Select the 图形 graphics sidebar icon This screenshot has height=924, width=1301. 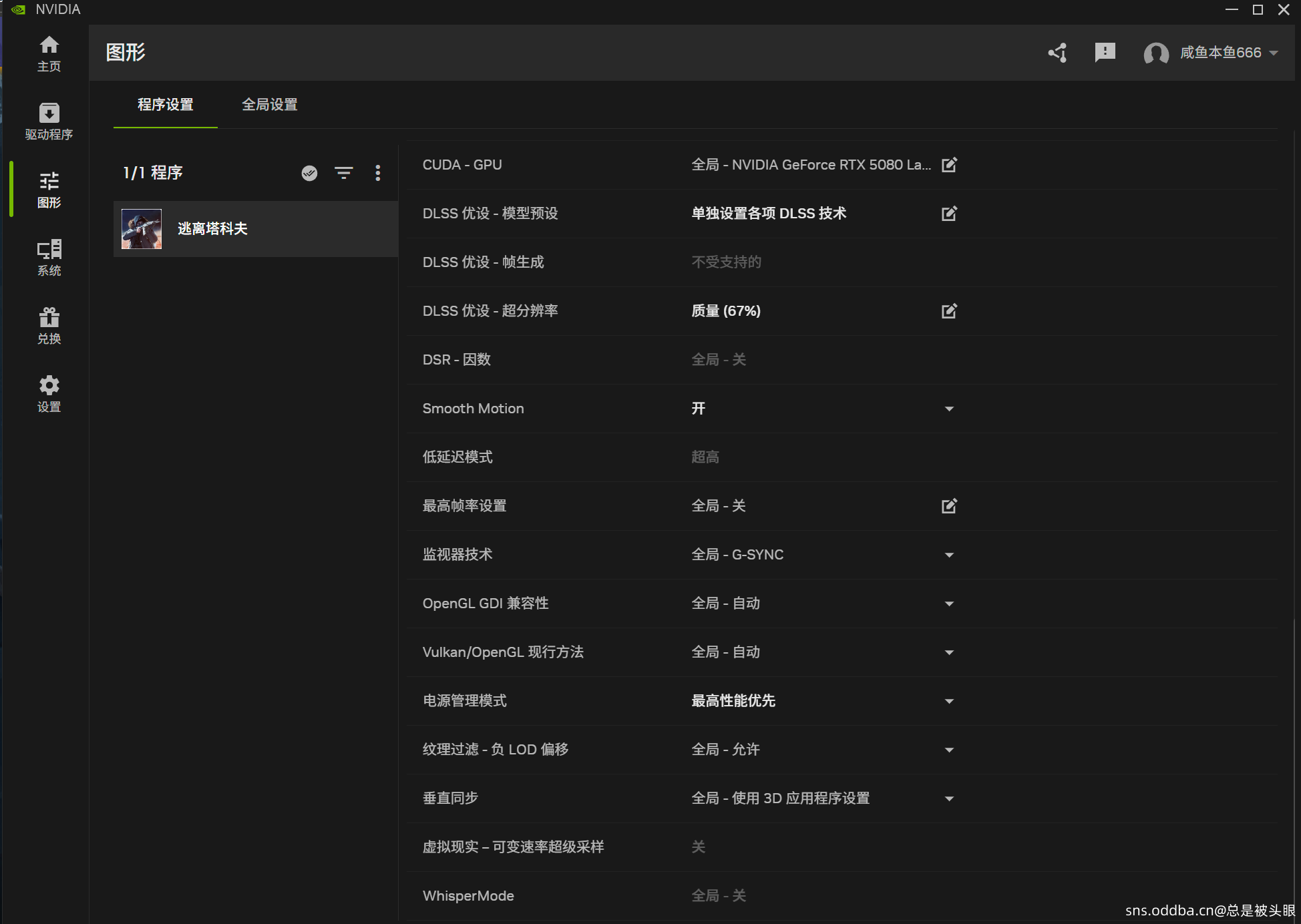(x=49, y=190)
